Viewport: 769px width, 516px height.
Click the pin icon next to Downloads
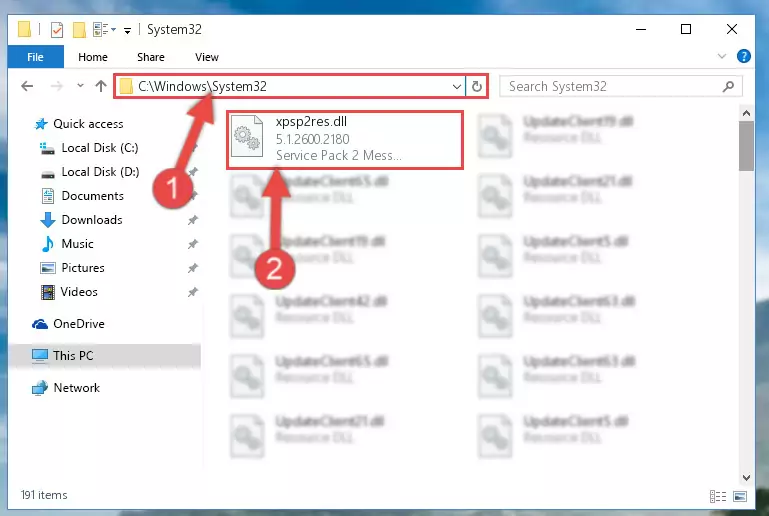click(x=193, y=220)
